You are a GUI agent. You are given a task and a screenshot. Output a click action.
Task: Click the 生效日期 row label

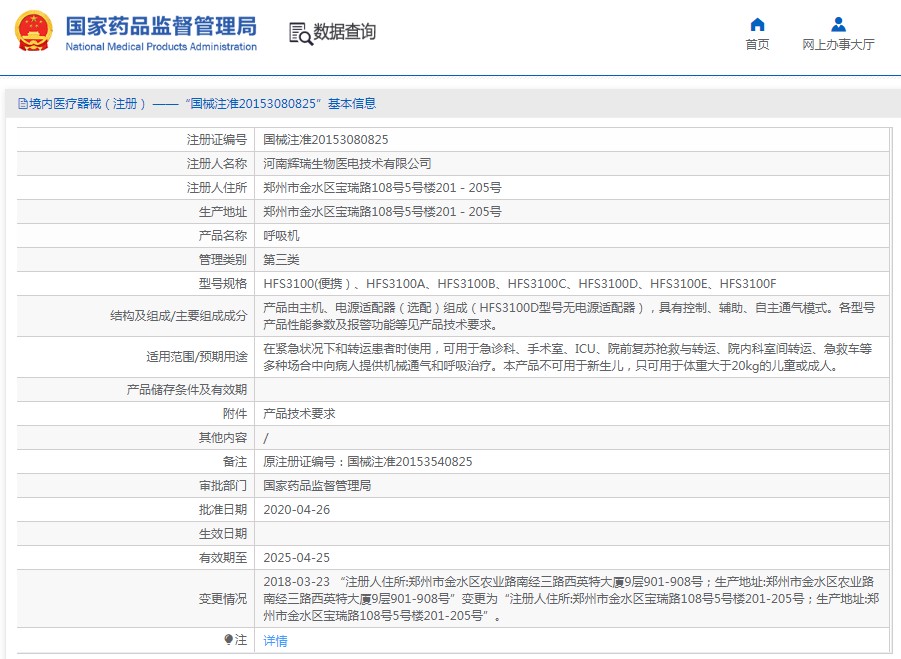pos(223,534)
